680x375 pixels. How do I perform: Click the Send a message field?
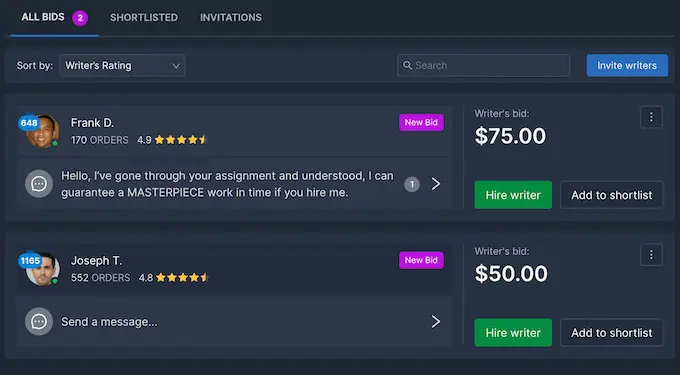(234, 322)
